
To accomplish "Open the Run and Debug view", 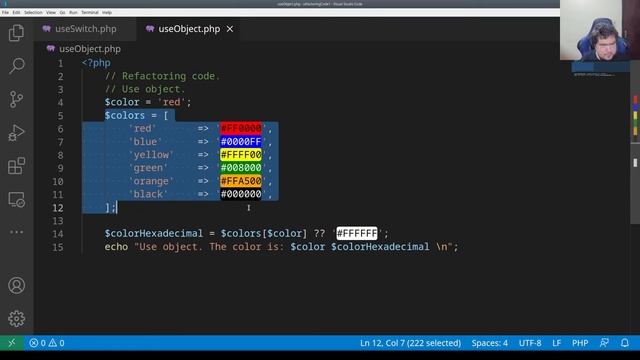I will [16, 133].
